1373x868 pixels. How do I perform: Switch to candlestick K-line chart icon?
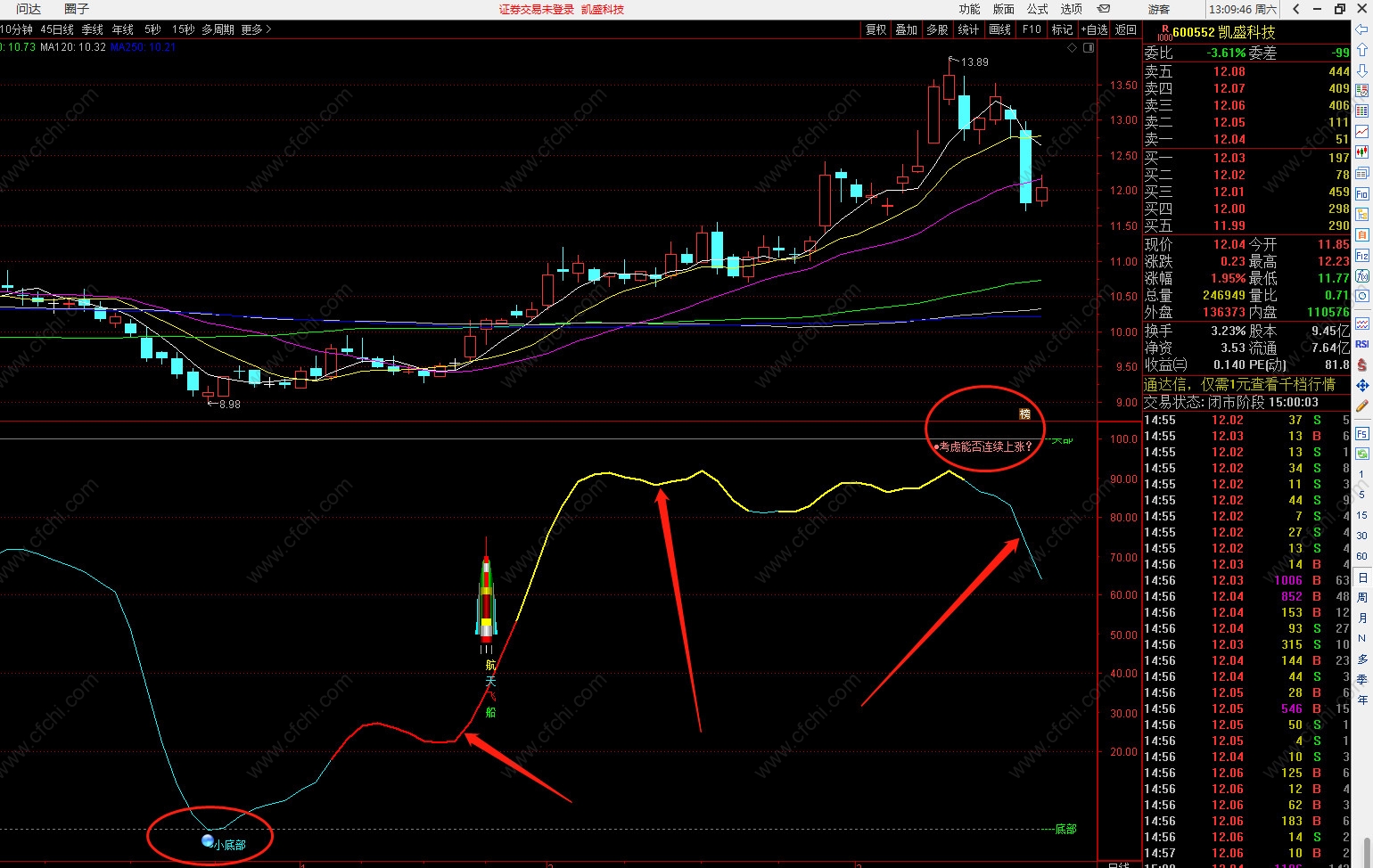click(1361, 152)
